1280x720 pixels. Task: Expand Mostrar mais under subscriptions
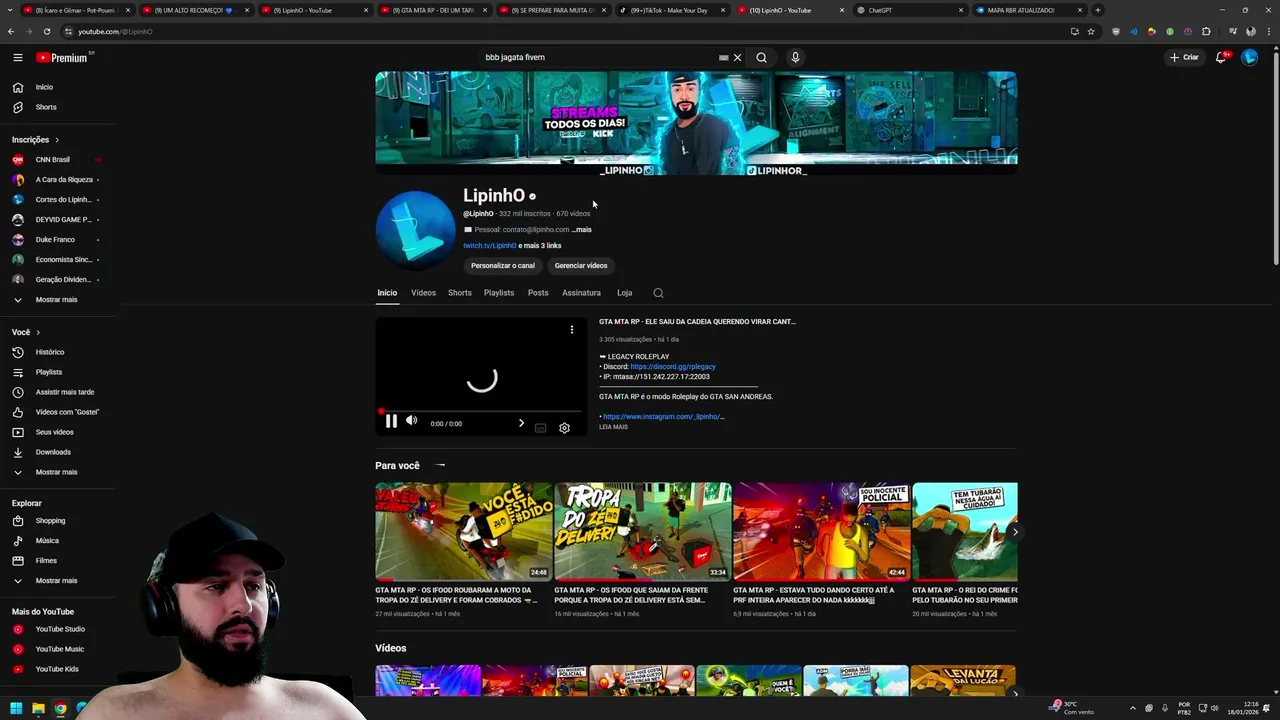coord(58,299)
